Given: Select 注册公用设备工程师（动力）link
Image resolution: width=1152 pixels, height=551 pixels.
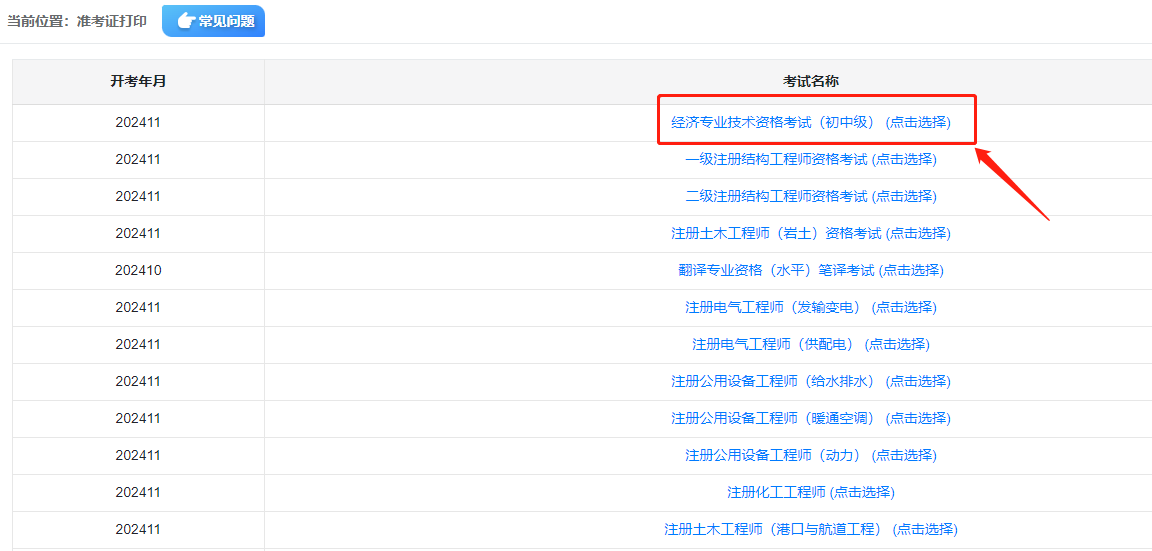Looking at the screenshot, I should 810,455.
